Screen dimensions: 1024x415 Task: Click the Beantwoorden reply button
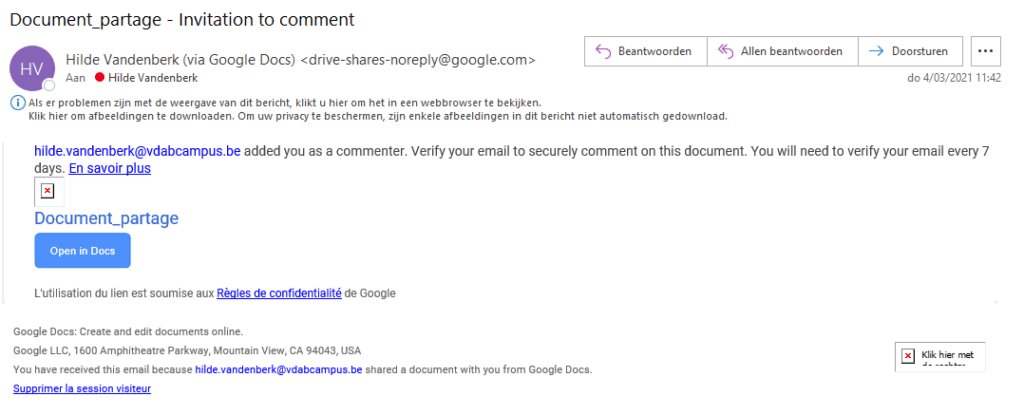pyautogui.click(x=645, y=51)
